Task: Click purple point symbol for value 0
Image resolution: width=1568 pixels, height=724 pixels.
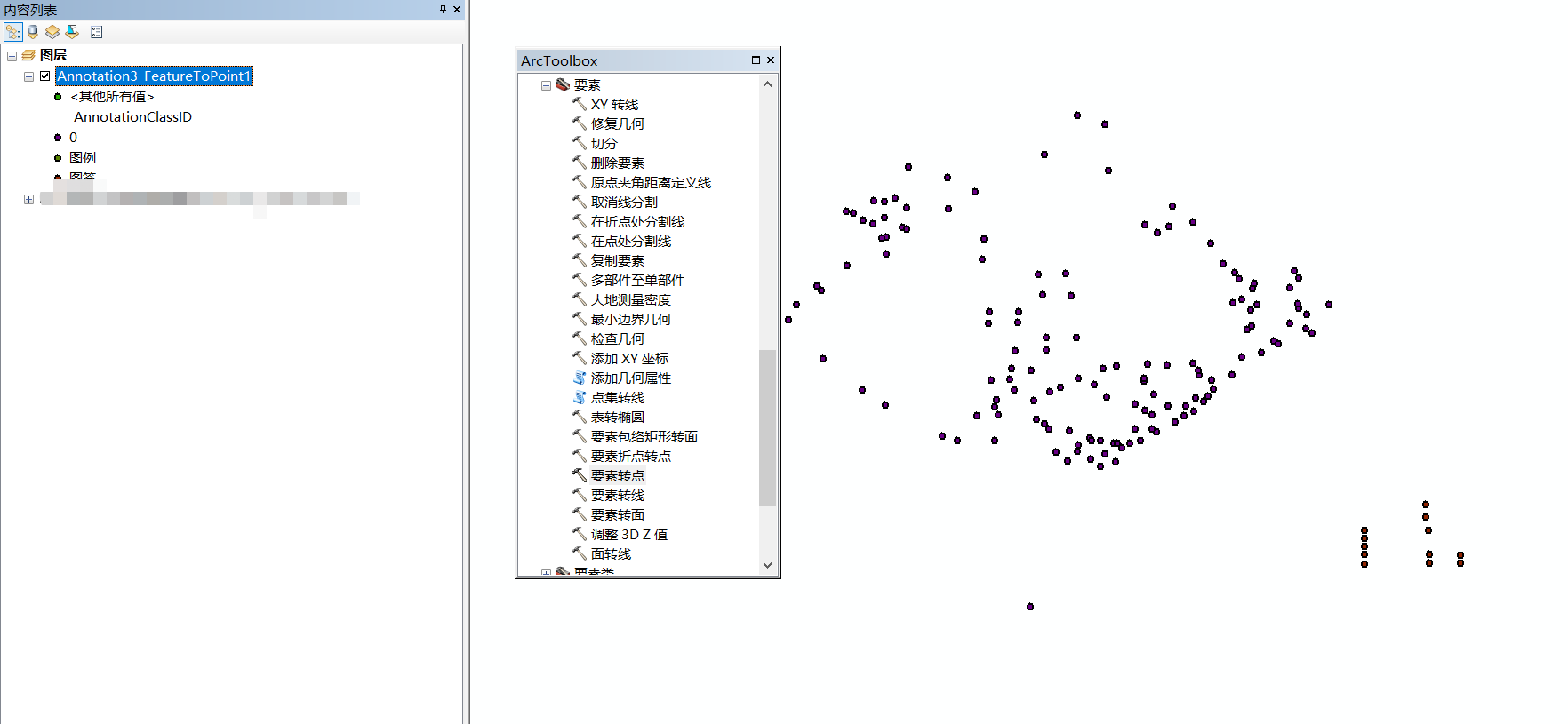Action: (58, 138)
